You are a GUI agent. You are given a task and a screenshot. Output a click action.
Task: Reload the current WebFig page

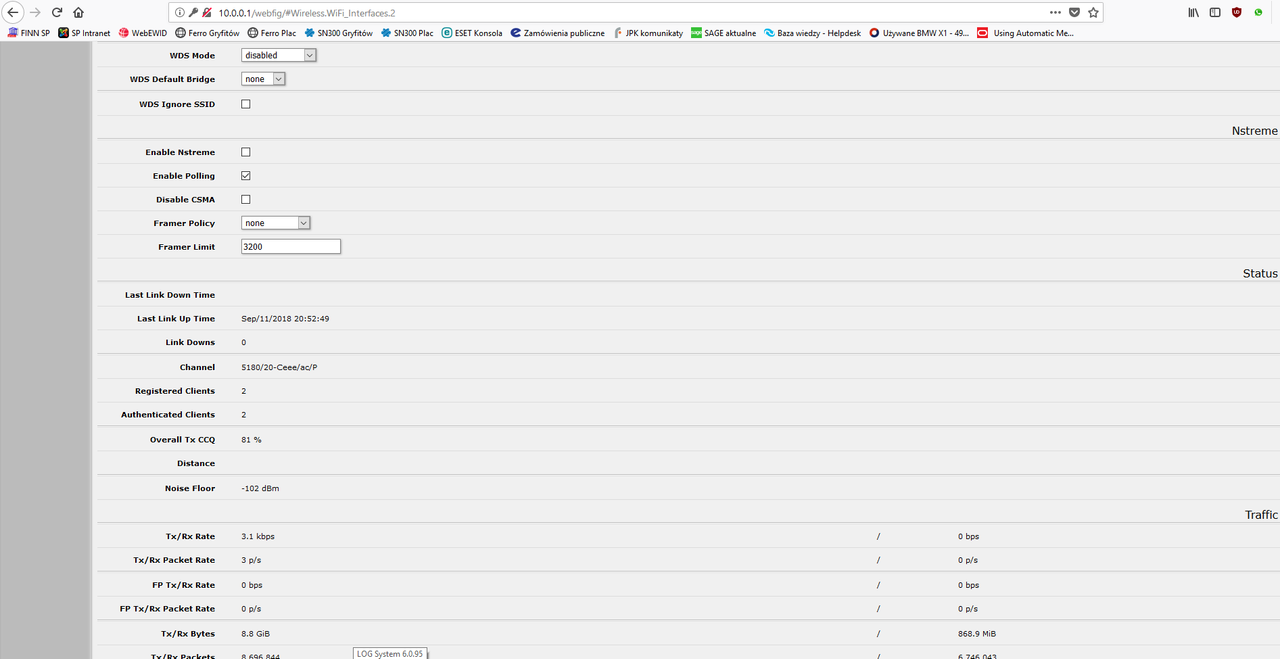click(57, 12)
